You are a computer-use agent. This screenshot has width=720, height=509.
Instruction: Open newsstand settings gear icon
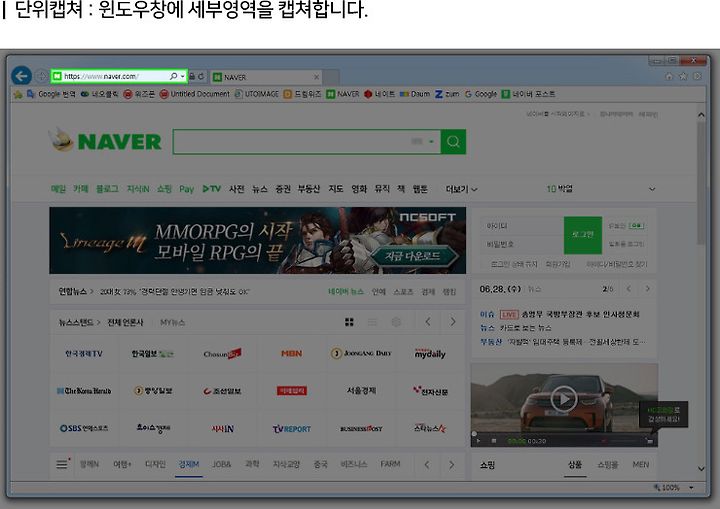[x=396, y=322]
